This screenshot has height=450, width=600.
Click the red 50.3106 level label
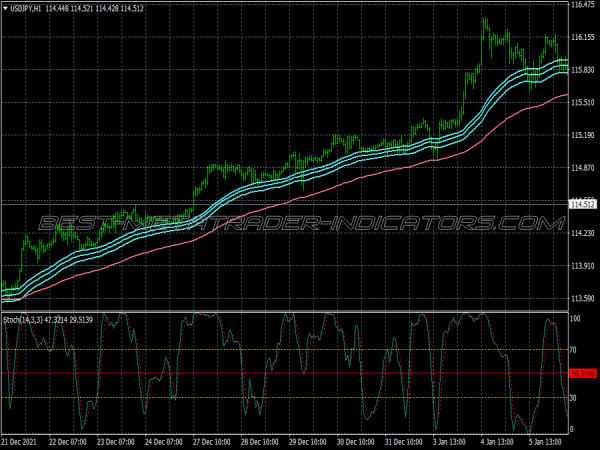pyautogui.click(x=583, y=373)
